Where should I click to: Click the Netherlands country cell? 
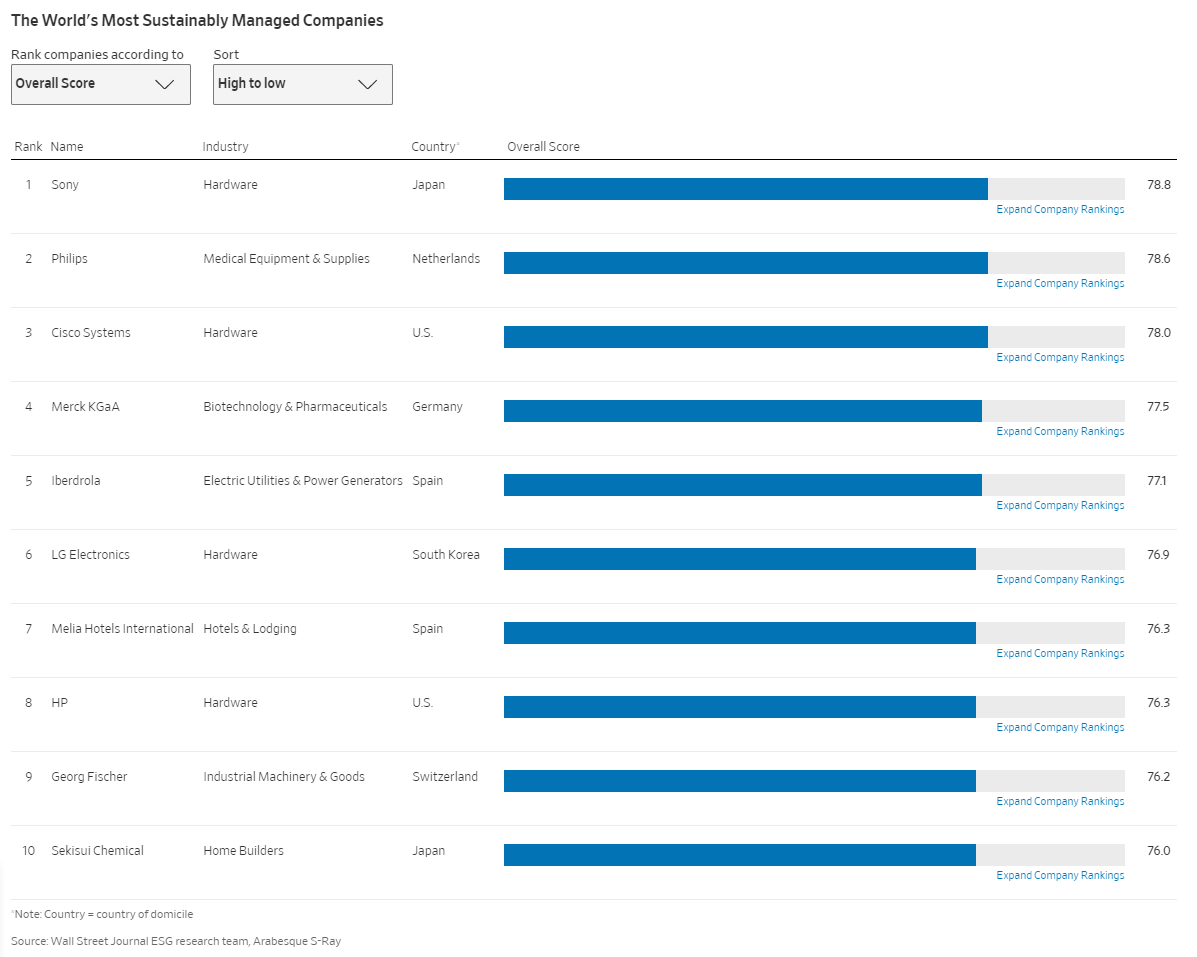(x=447, y=259)
